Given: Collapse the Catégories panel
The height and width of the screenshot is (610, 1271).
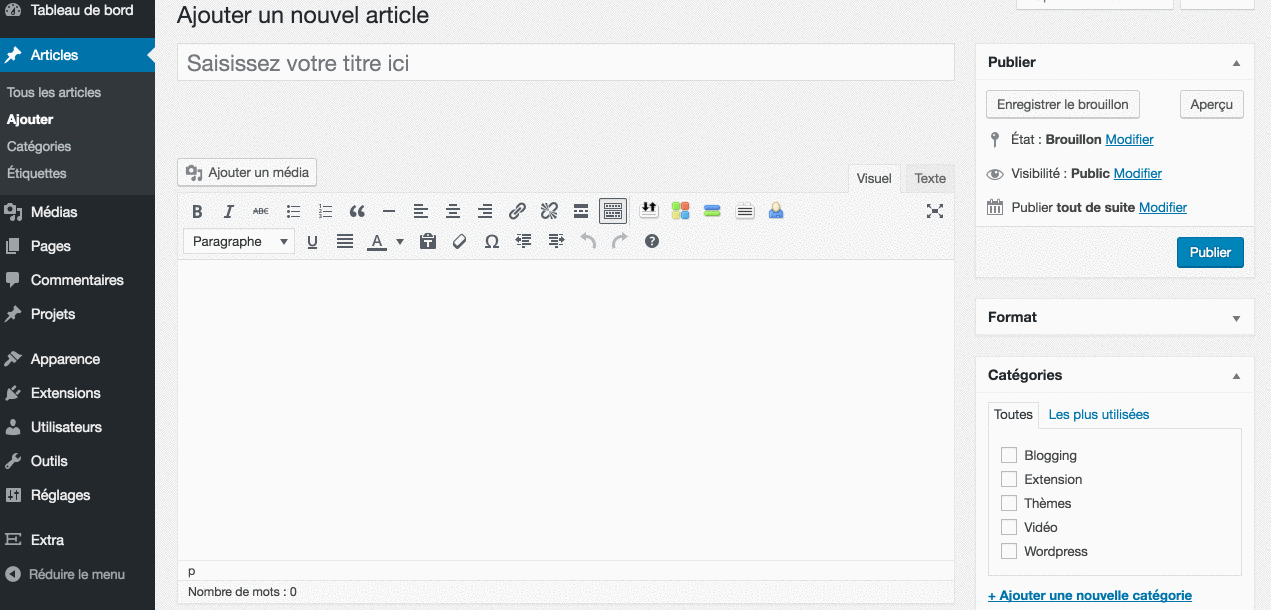Looking at the screenshot, I should [x=1236, y=376].
